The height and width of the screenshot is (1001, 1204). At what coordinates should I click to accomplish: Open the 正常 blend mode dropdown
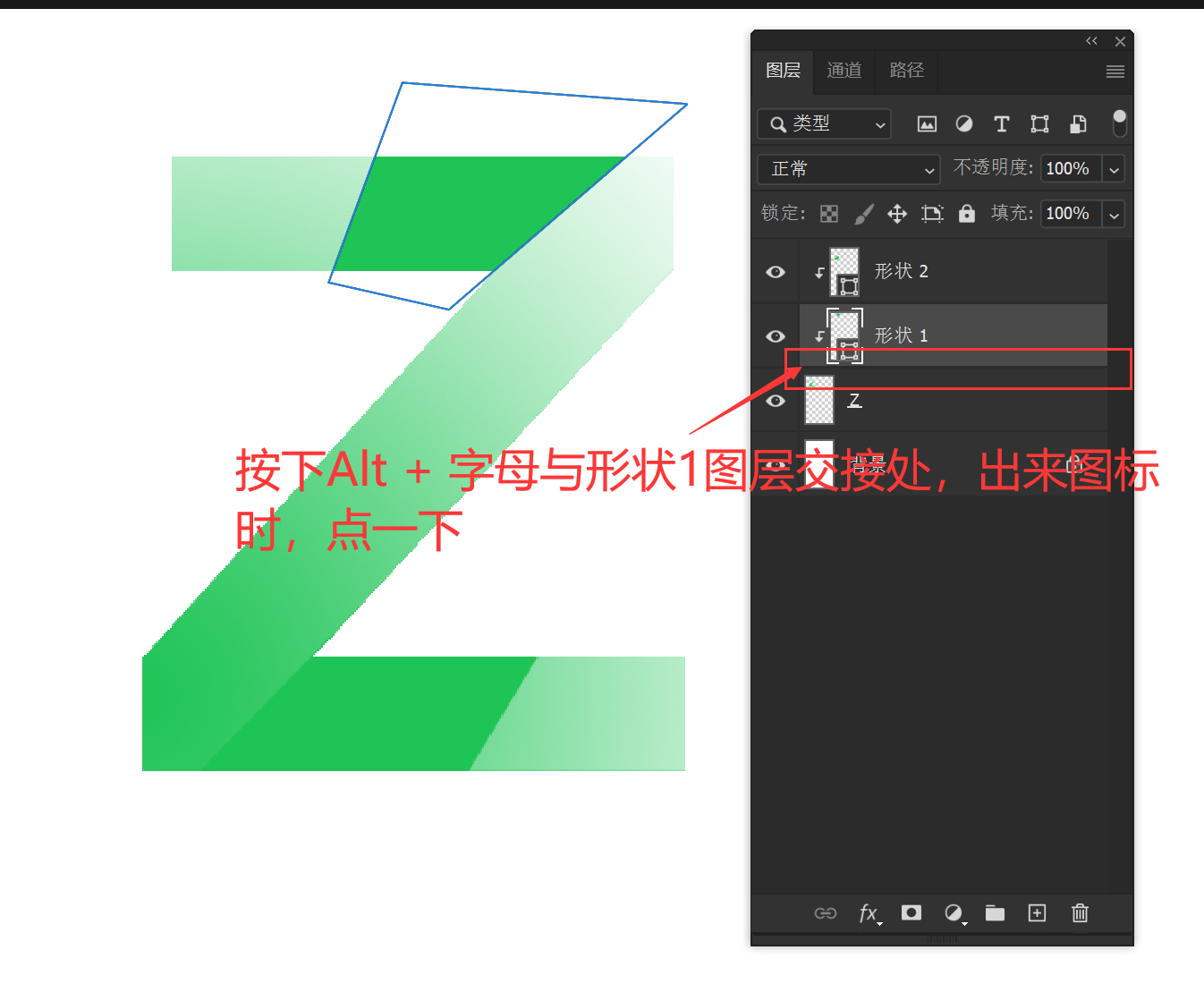(849, 169)
